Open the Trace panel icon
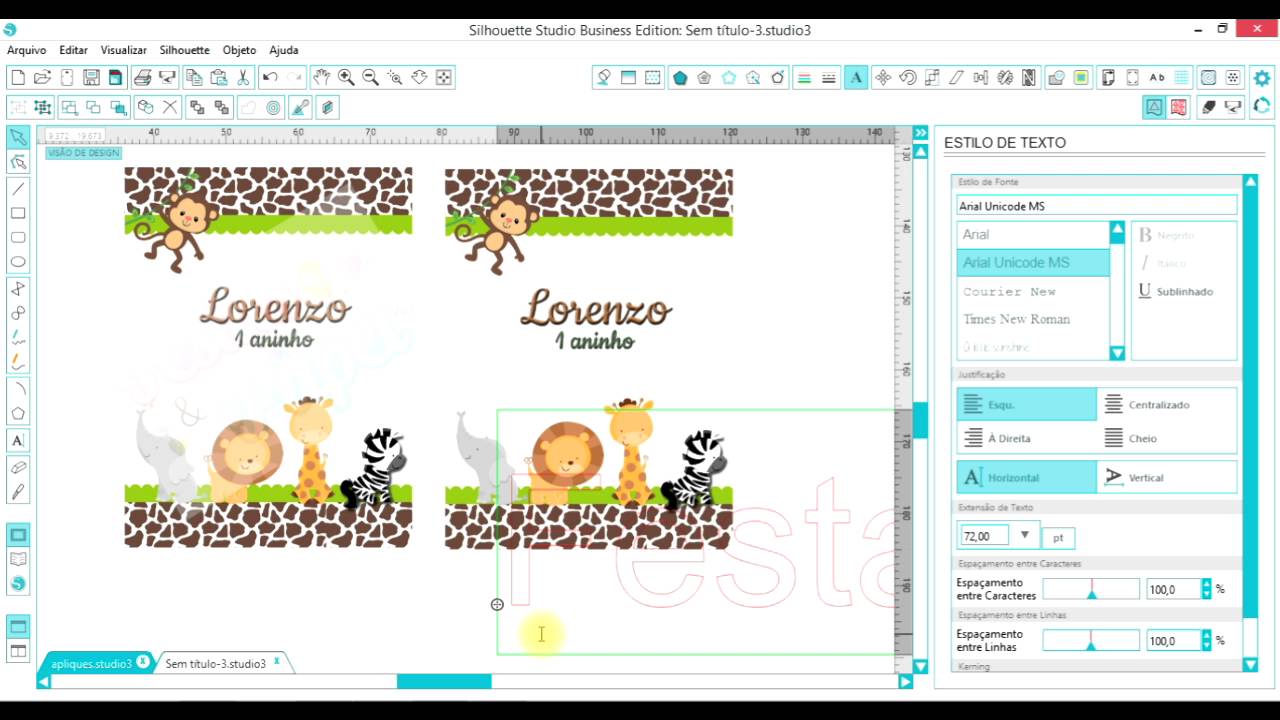Viewport: 1280px width, 720px height. point(1081,77)
